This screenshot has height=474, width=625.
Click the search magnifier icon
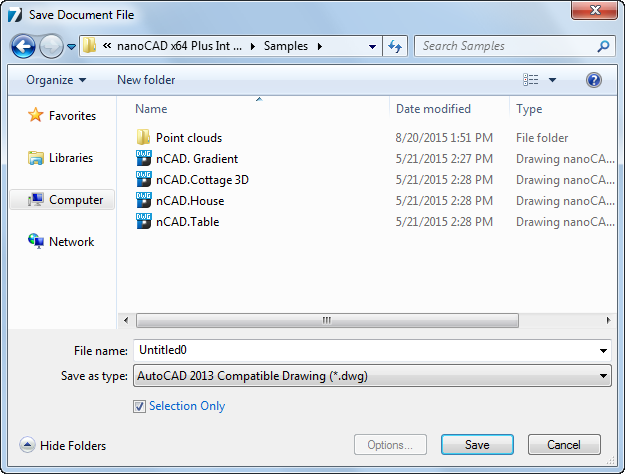[603, 46]
